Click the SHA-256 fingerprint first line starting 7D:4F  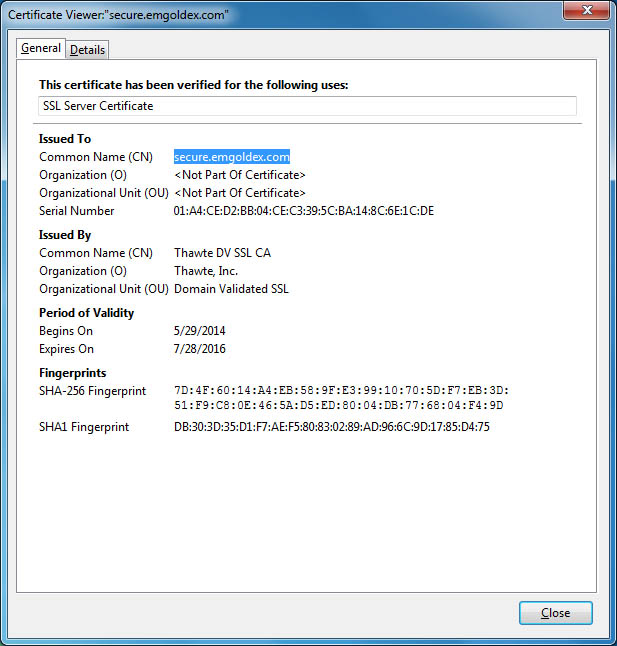(341, 390)
